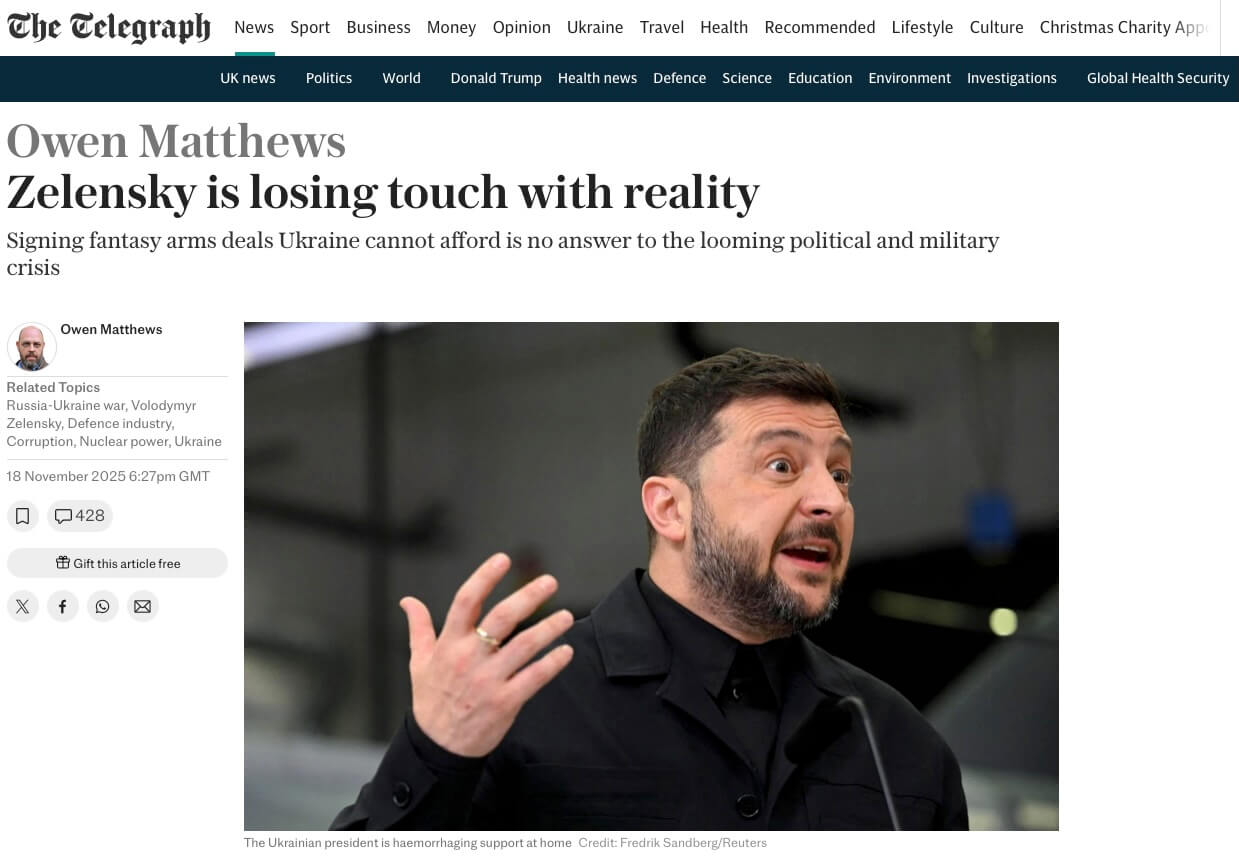Gift this article free
The width and height of the screenshot is (1239, 862).
(117, 563)
